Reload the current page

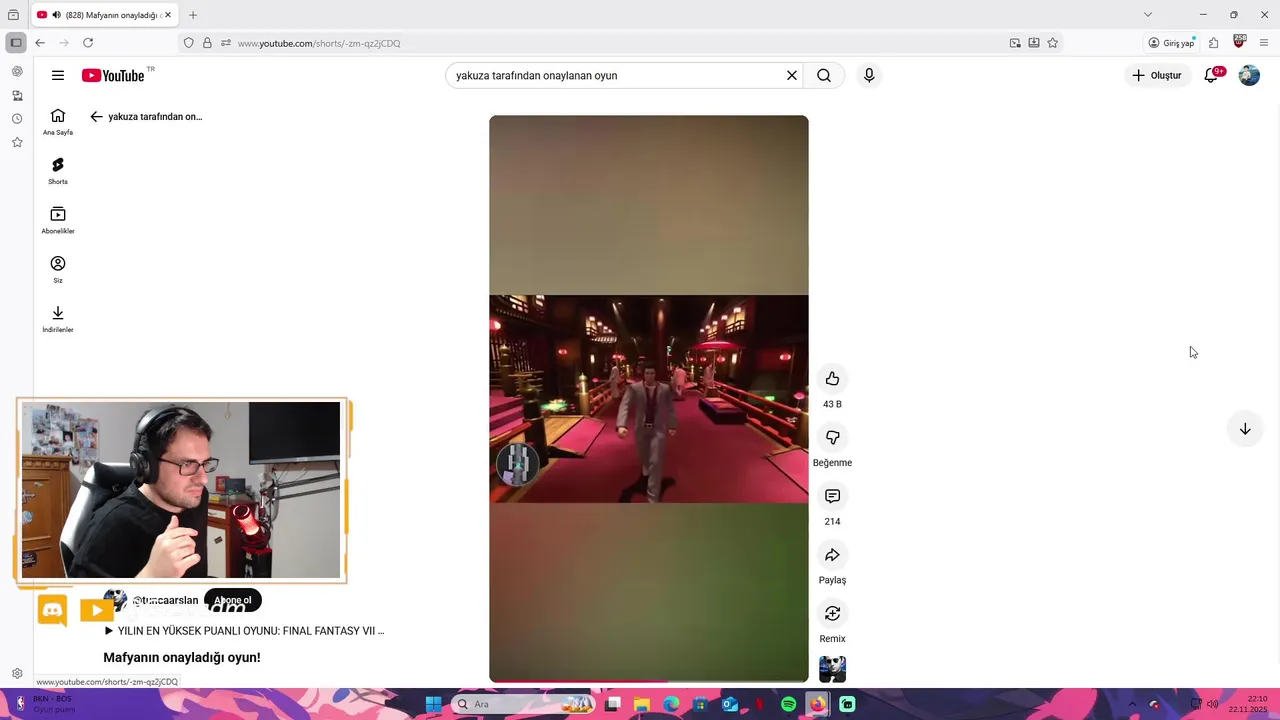point(88,43)
